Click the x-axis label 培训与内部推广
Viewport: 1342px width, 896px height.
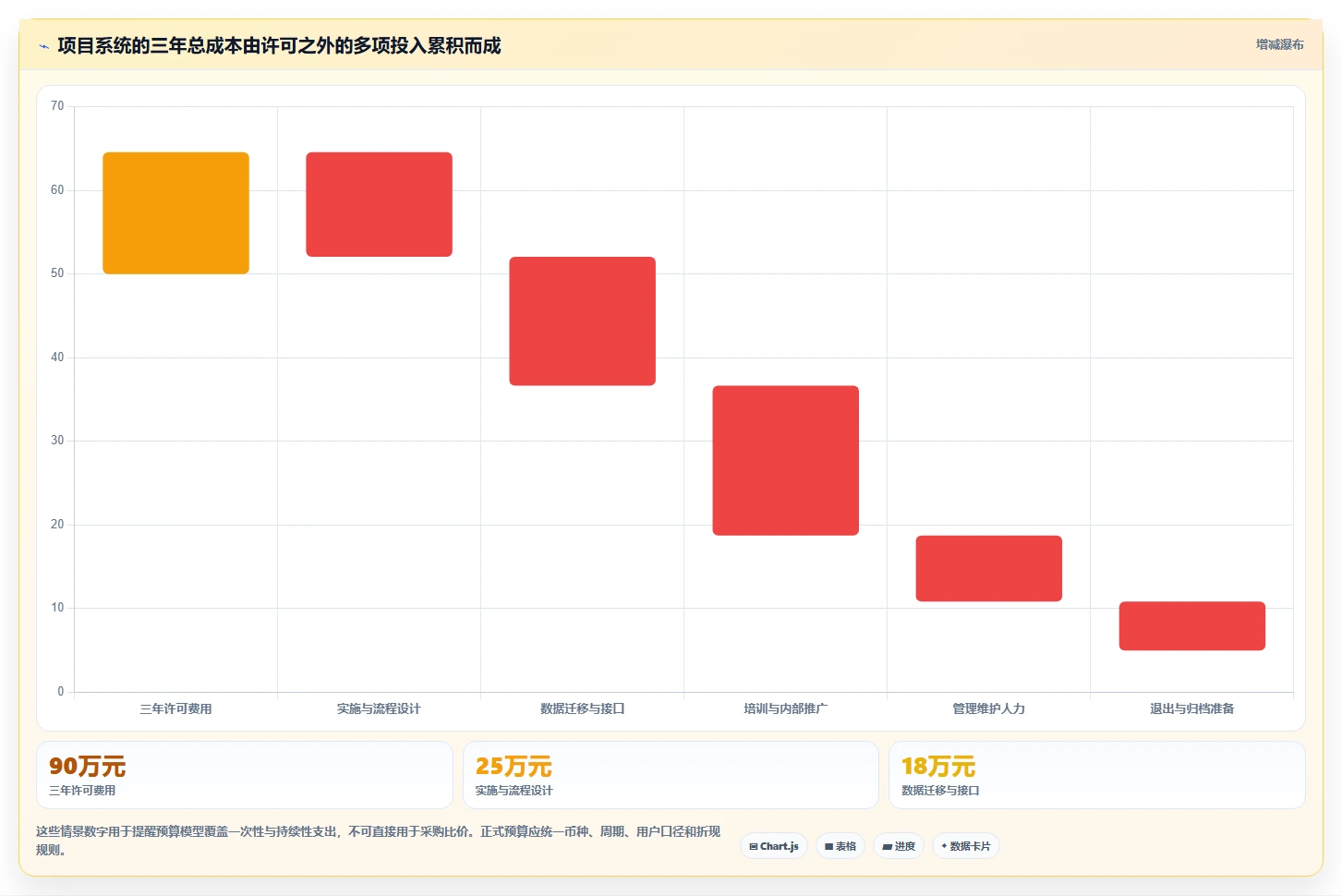click(x=785, y=708)
